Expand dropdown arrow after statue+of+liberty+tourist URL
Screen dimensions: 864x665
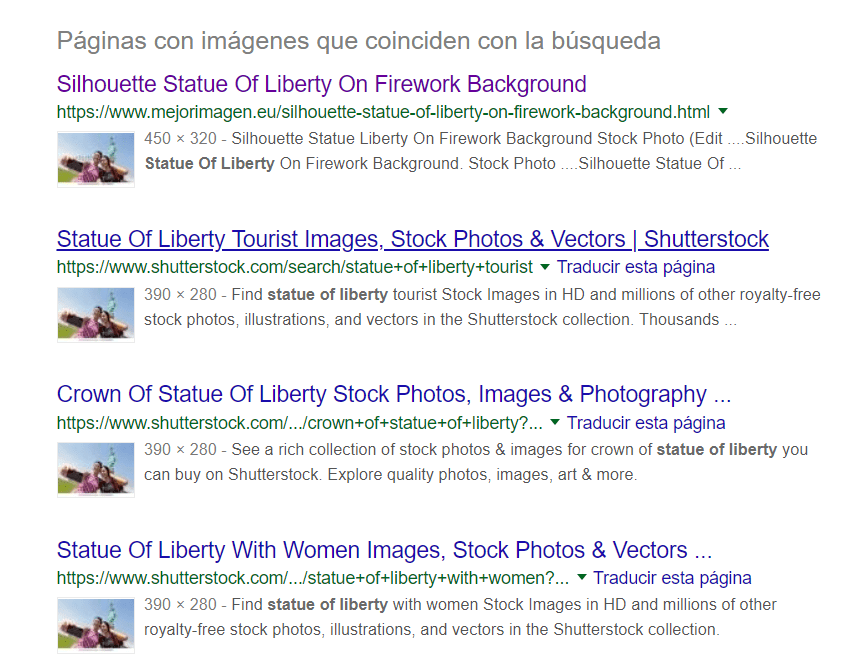coord(545,267)
